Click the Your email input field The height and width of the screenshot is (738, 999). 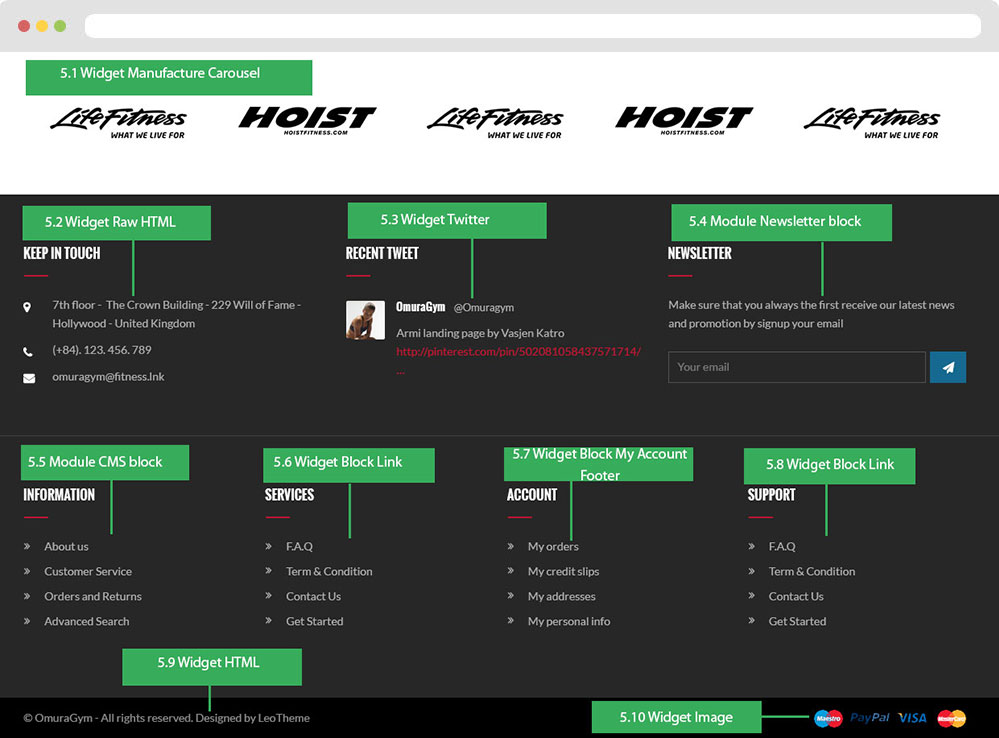[x=796, y=367]
